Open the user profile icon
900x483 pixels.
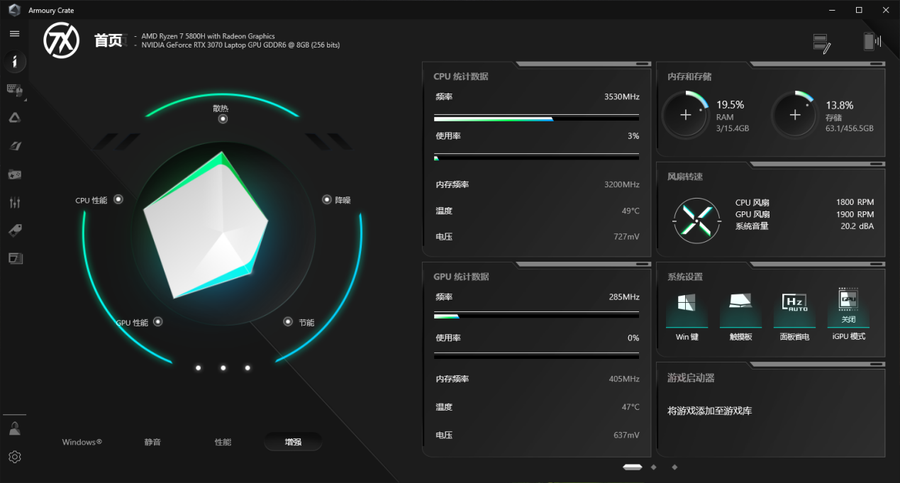point(15,428)
